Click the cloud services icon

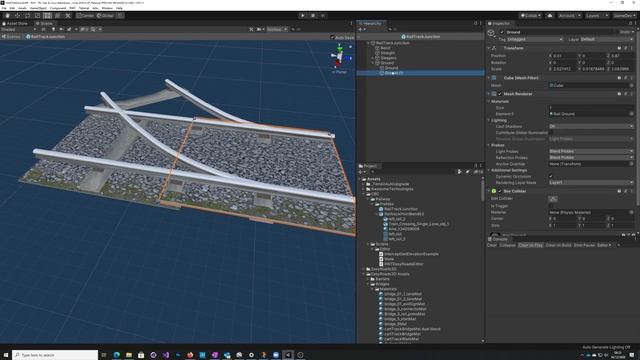(x=550, y=16)
